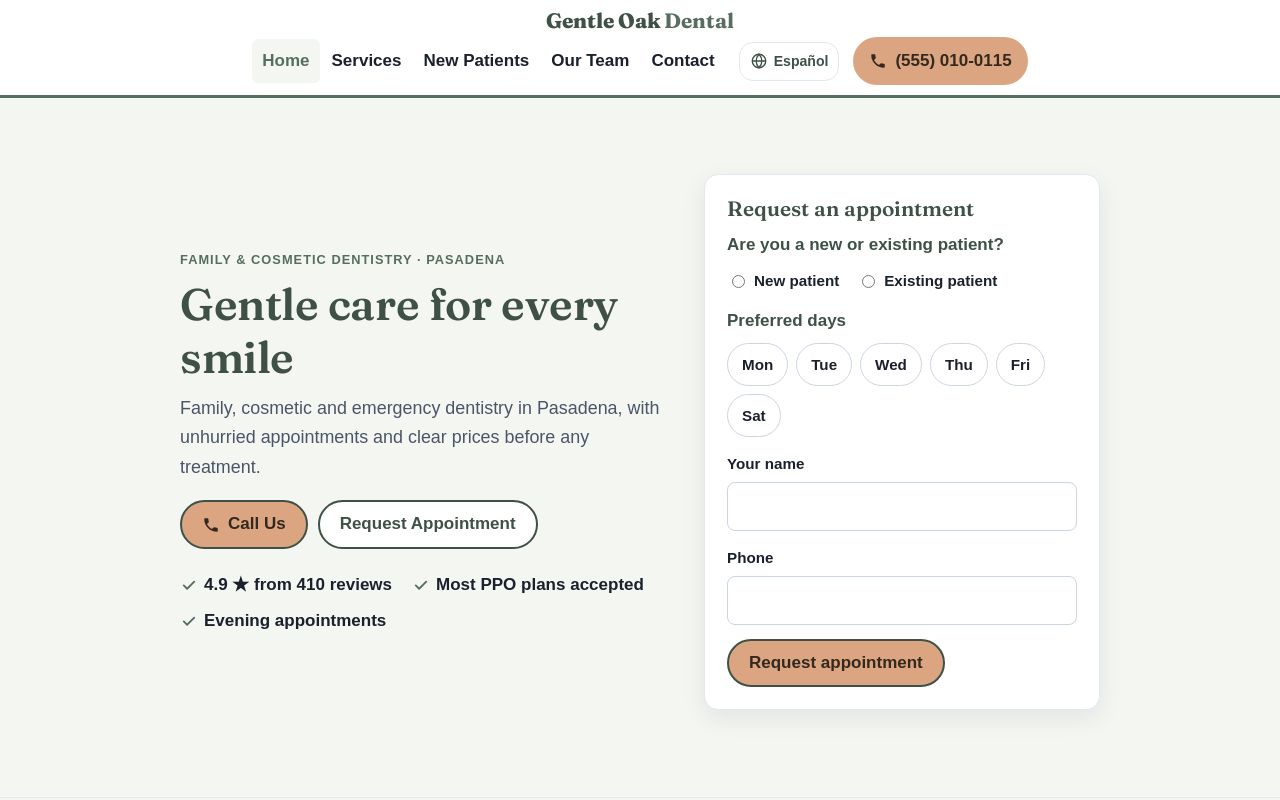Call the (555) 010-0115 header number
Screen dimensions: 1280x800
click(x=940, y=61)
